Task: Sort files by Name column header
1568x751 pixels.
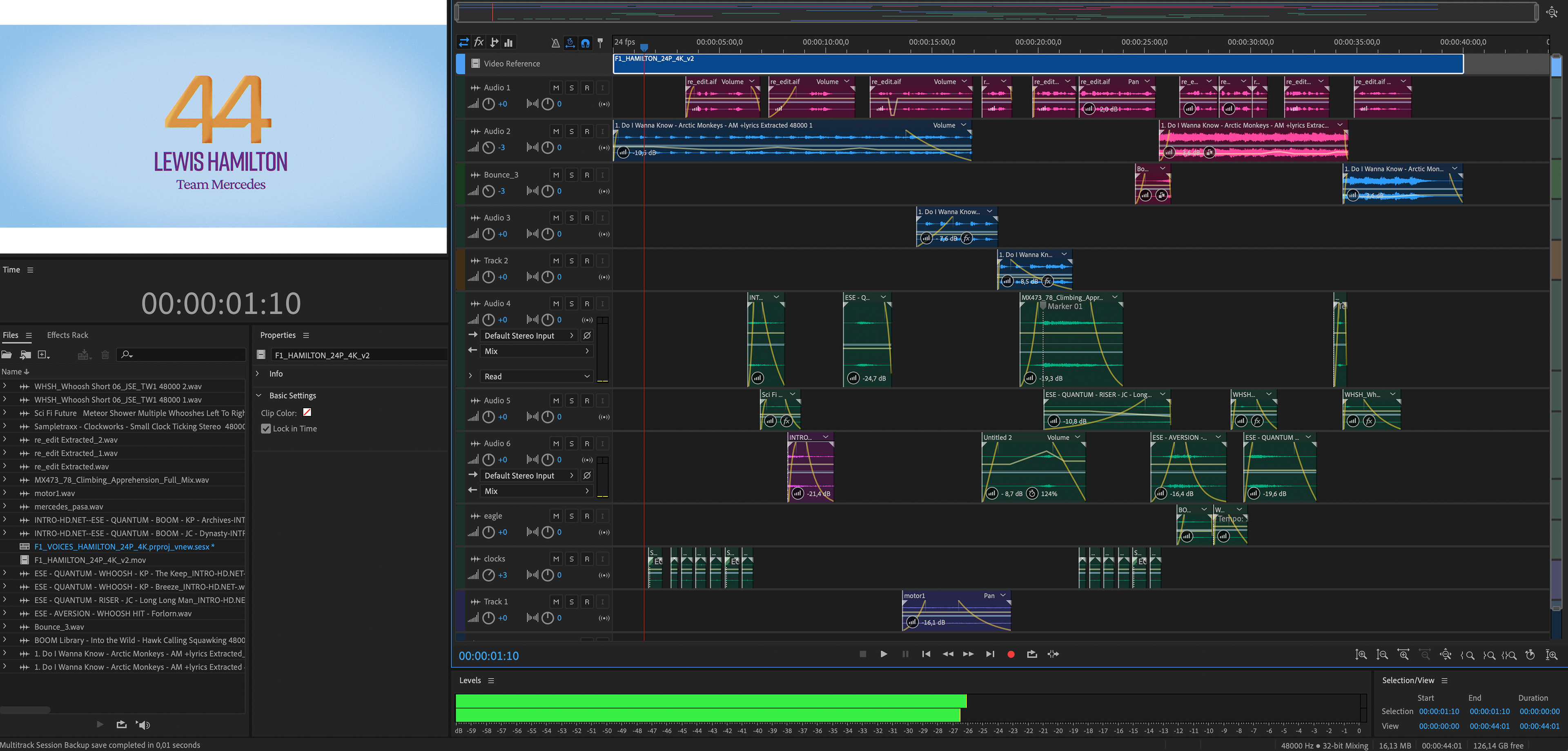Action: (15, 371)
